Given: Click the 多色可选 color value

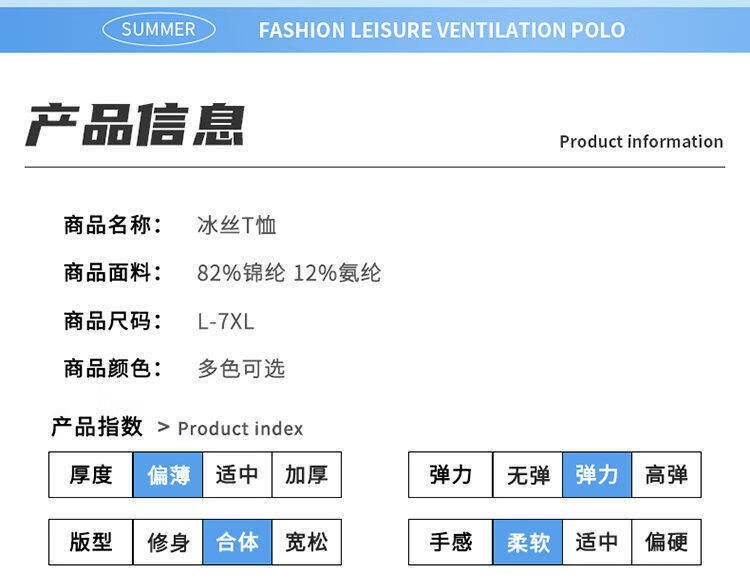Looking at the screenshot, I should tap(241, 369).
